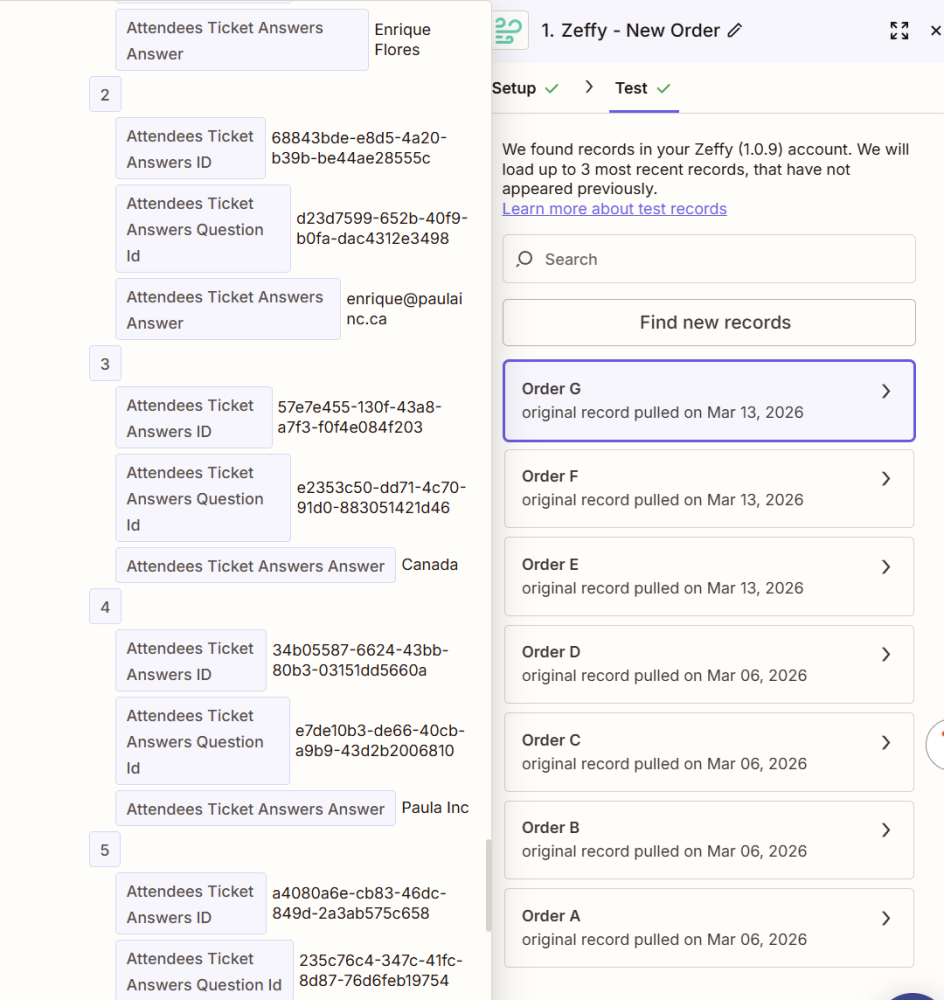This screenshot has height=1000, width=944.
Task: Click question id d23d7599-652b-40f9-b0fa-dac4312e3498
Action: pyautogui.click(x=382, y=228)
